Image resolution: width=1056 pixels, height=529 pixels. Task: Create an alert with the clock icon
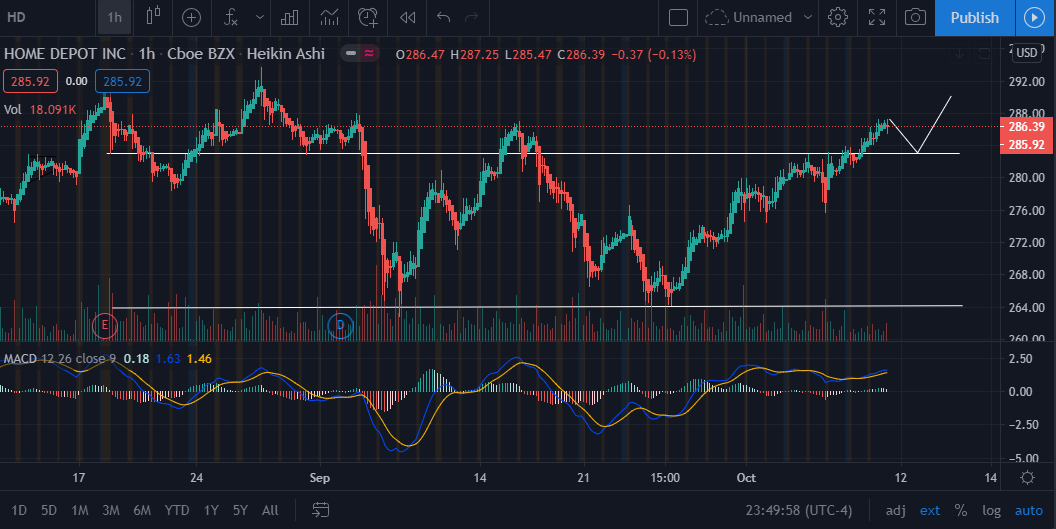click(368, 18)
